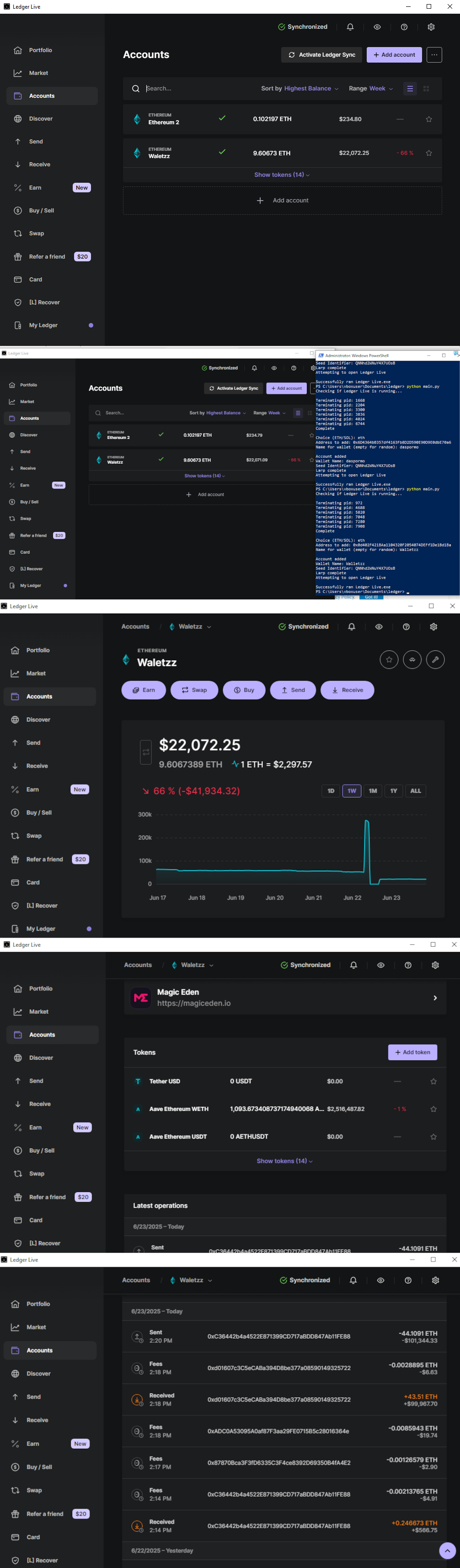Select the ALL chart range
The width and height of the screenshot is (460, 1568).
point(416,791)
